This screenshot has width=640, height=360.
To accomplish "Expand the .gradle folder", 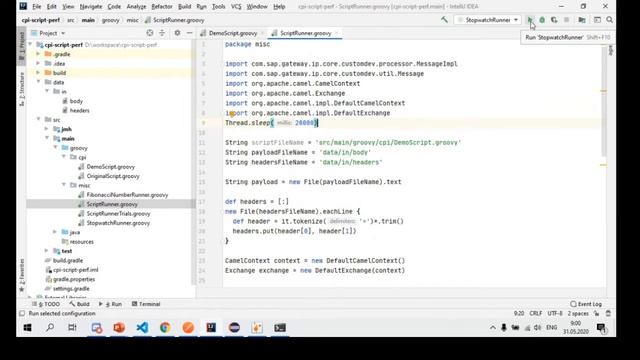I will (x=38, y=54).
